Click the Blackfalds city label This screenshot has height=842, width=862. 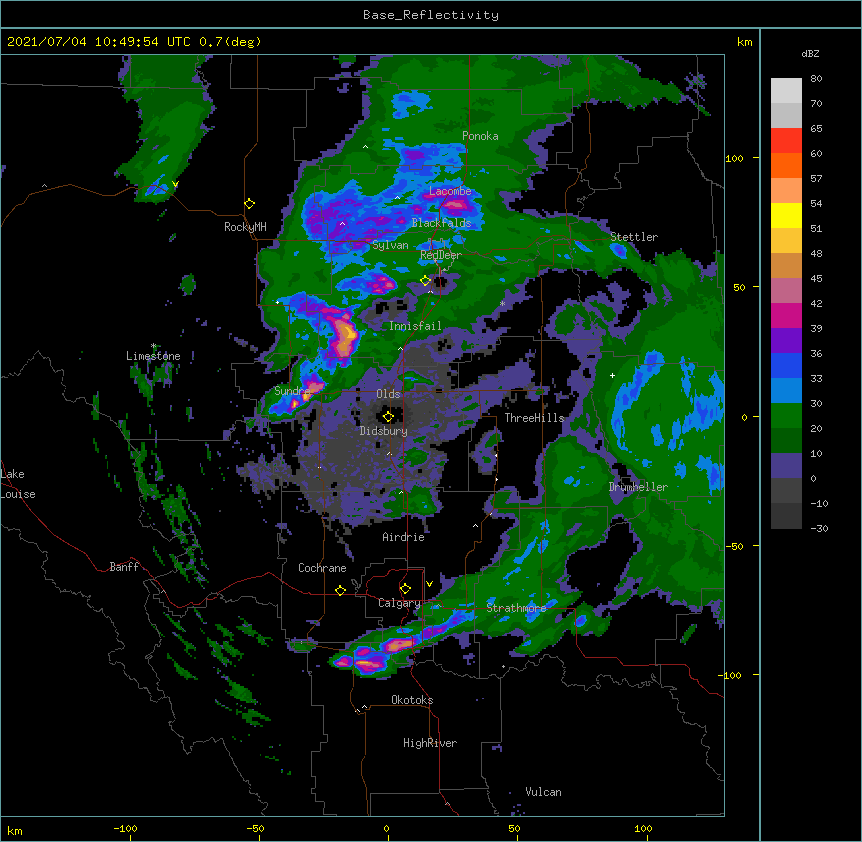(x=441, y=223)
